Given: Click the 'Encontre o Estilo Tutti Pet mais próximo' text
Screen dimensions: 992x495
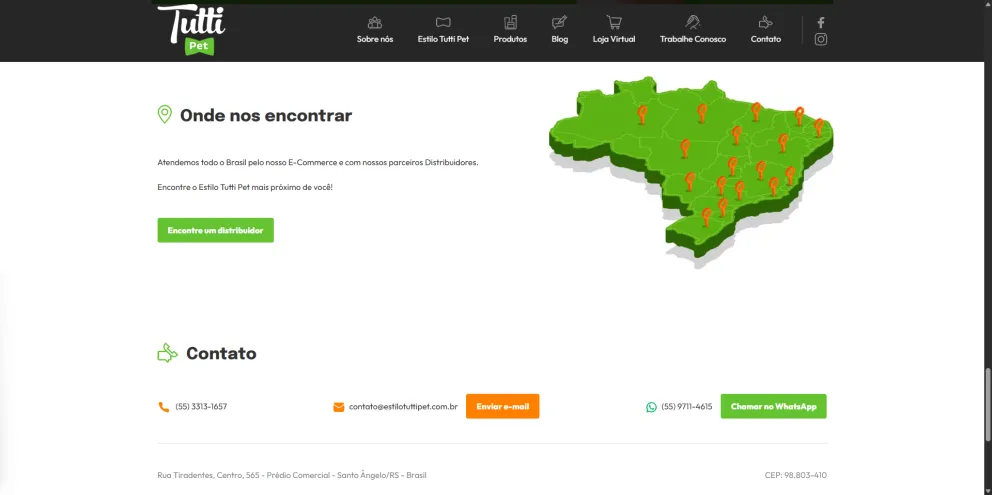Looking at the screenshot, I should tap(245, 188).
